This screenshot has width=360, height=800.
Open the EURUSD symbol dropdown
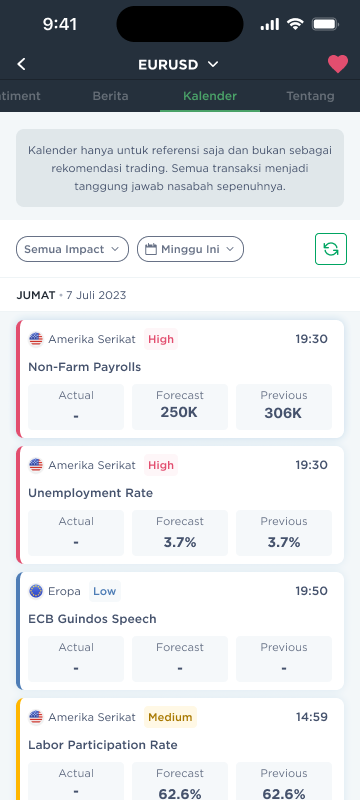point(178,65)
